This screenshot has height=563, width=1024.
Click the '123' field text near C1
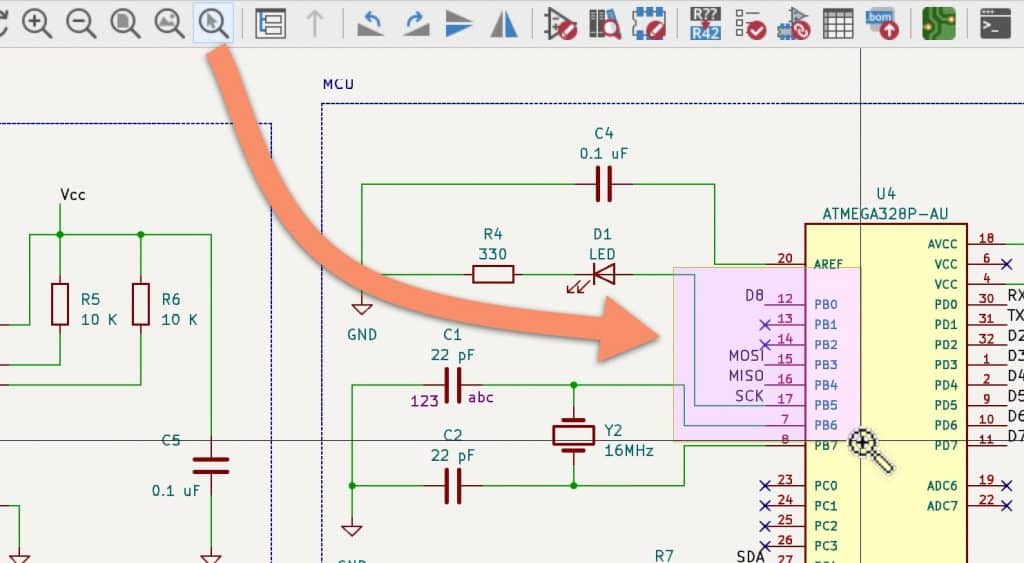pos(424,401)
